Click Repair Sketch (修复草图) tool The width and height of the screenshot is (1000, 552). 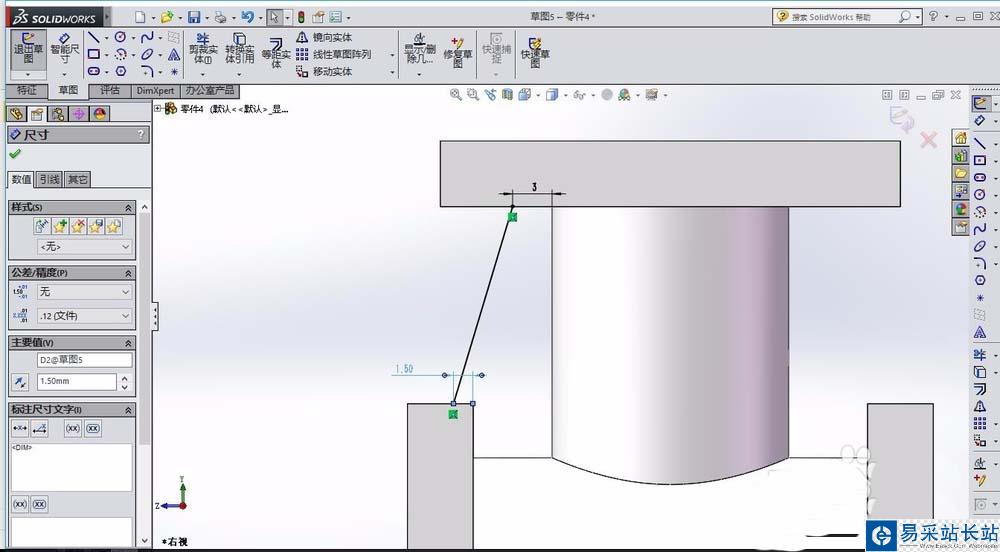pos(458,52)
